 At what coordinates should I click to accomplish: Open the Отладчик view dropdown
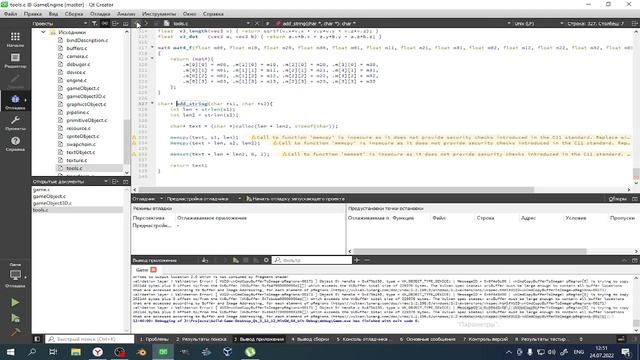click(x=147, y=199)
